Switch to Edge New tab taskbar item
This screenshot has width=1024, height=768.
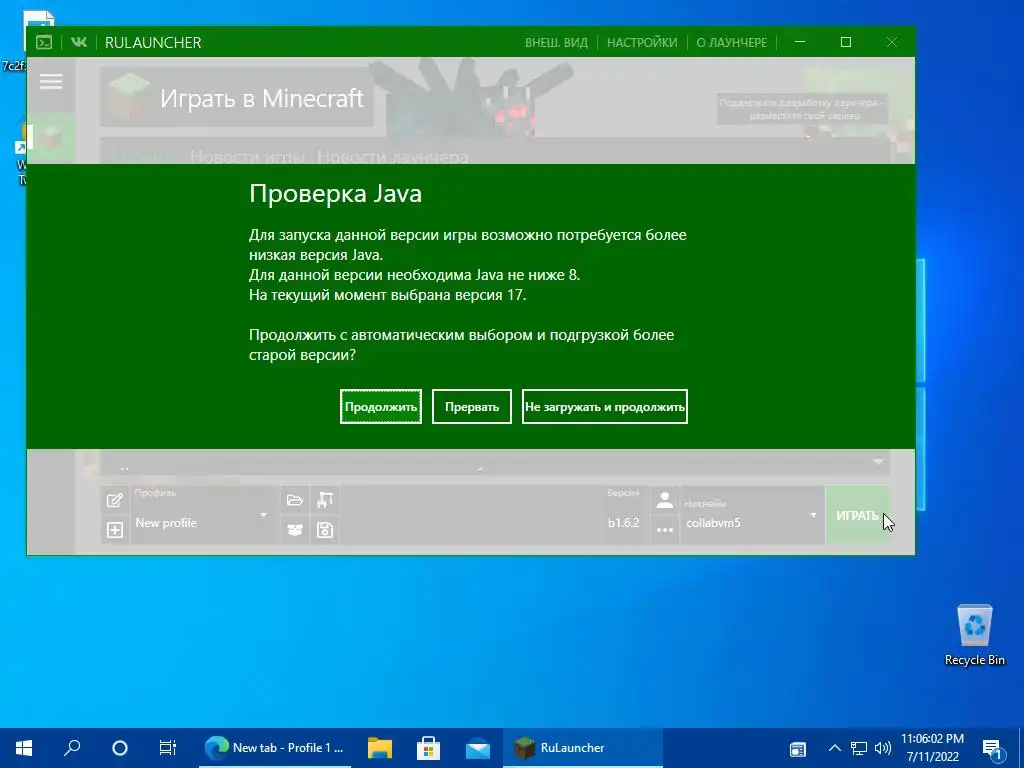click(x=275, y=748)
